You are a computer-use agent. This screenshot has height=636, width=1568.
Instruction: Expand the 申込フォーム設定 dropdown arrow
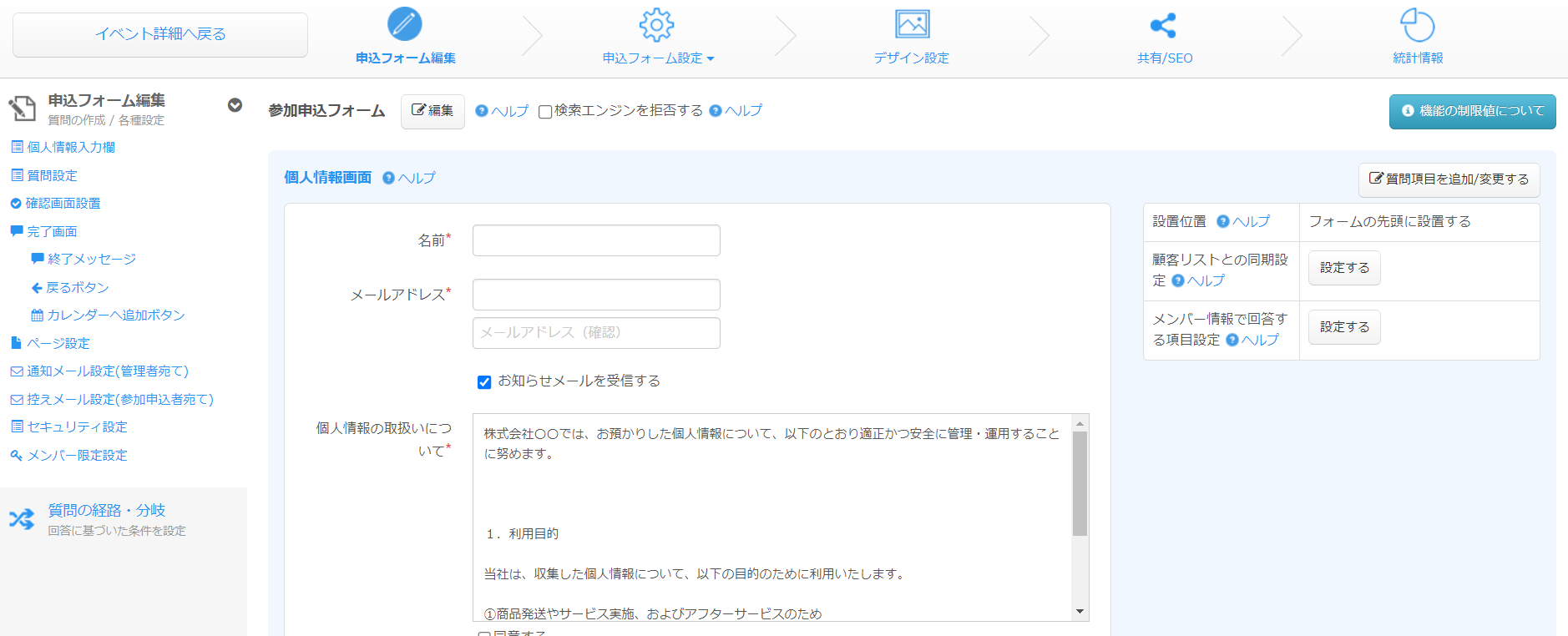(x=711, y=58)
